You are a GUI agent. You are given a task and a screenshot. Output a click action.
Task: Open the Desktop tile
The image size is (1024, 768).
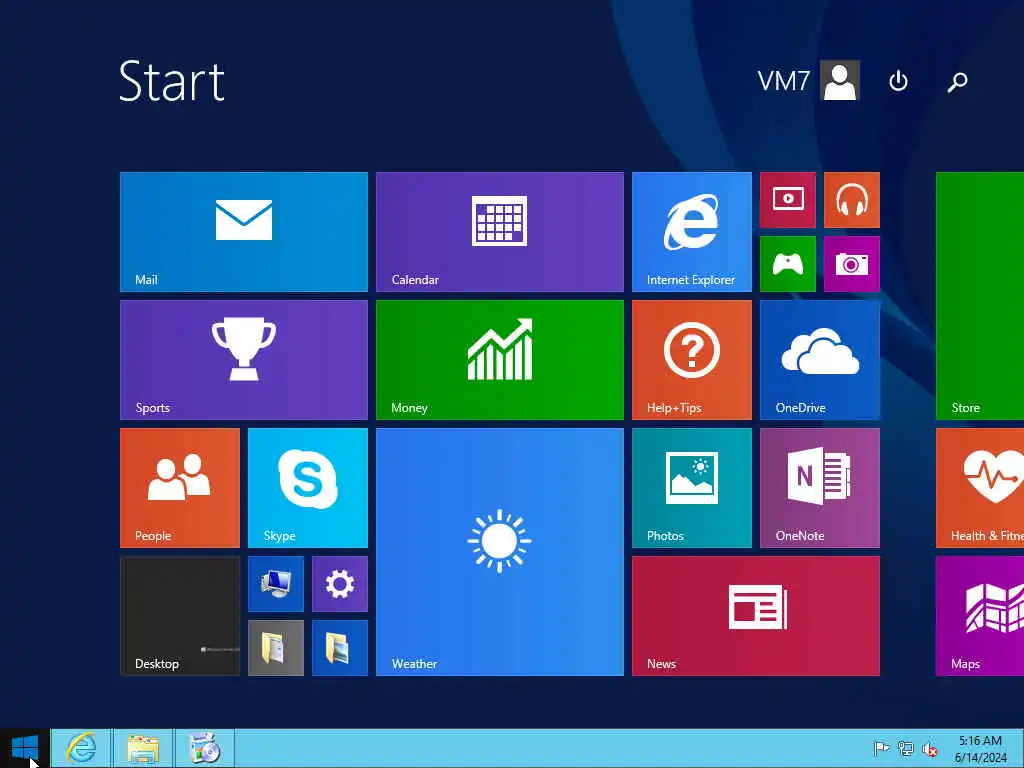coord(180,616)
